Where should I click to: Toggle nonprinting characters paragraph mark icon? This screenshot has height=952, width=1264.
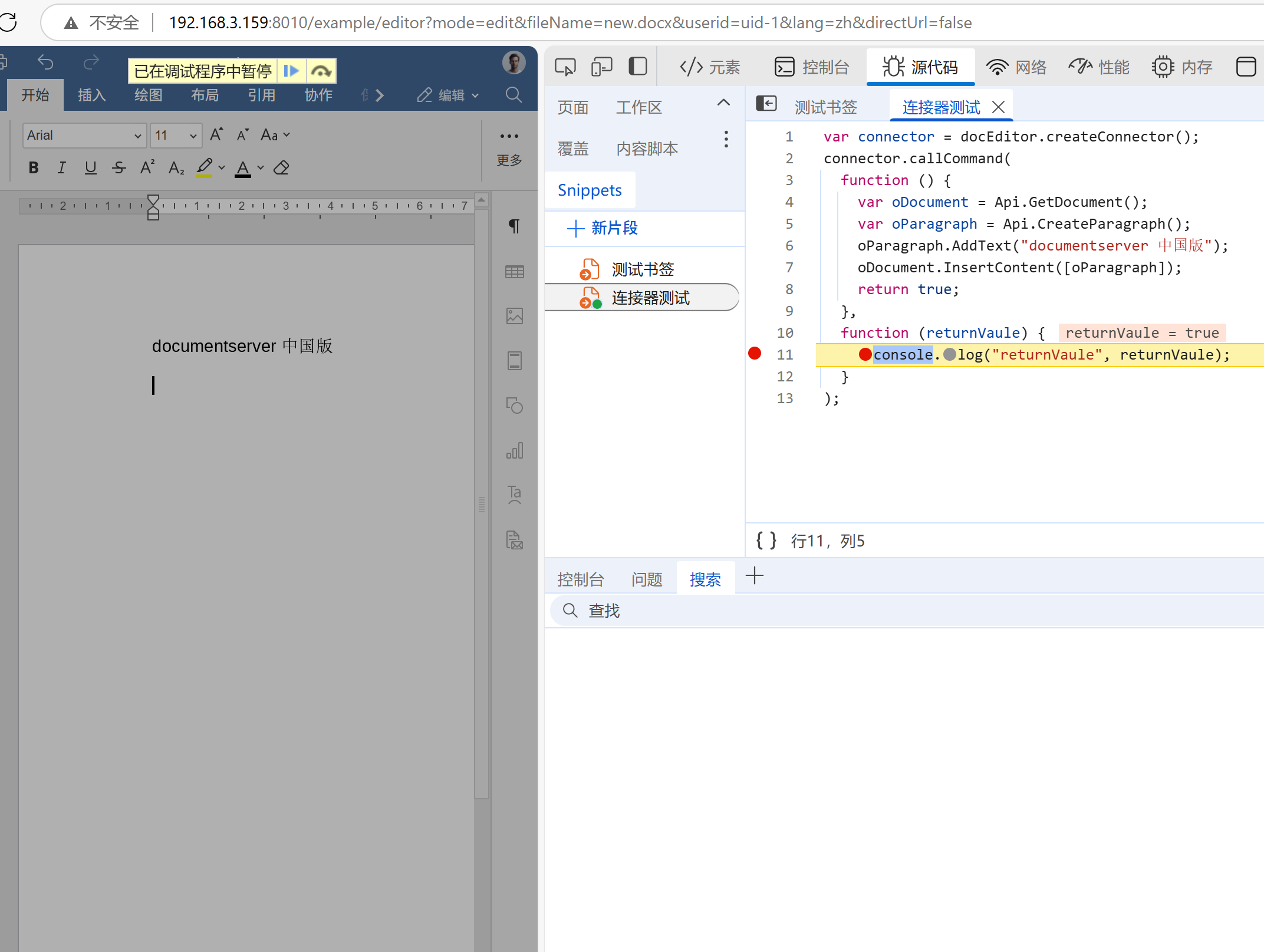point(514,226)
